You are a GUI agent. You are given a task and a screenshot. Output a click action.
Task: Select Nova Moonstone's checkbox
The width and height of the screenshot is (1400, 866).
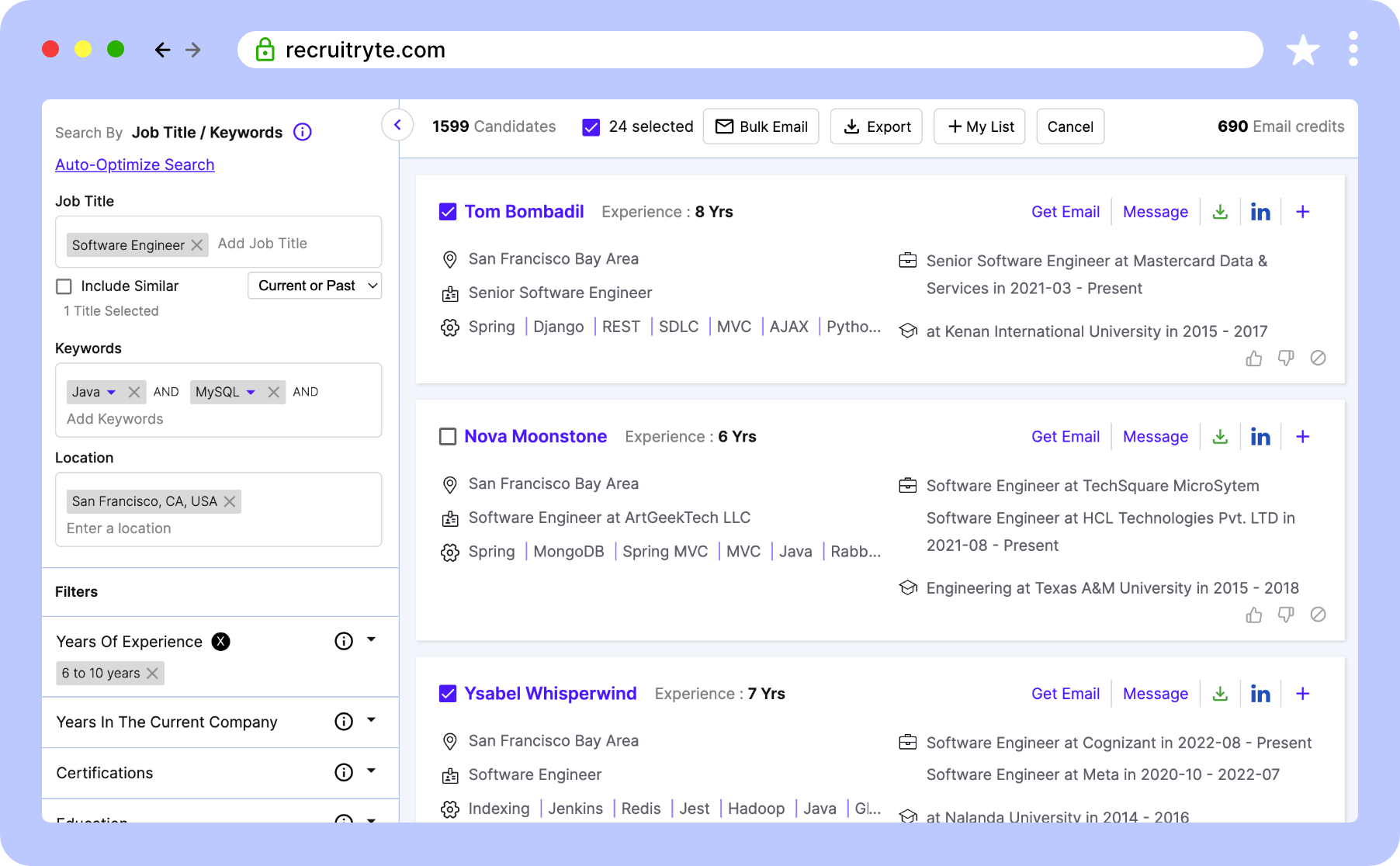[x=448, y=436]
